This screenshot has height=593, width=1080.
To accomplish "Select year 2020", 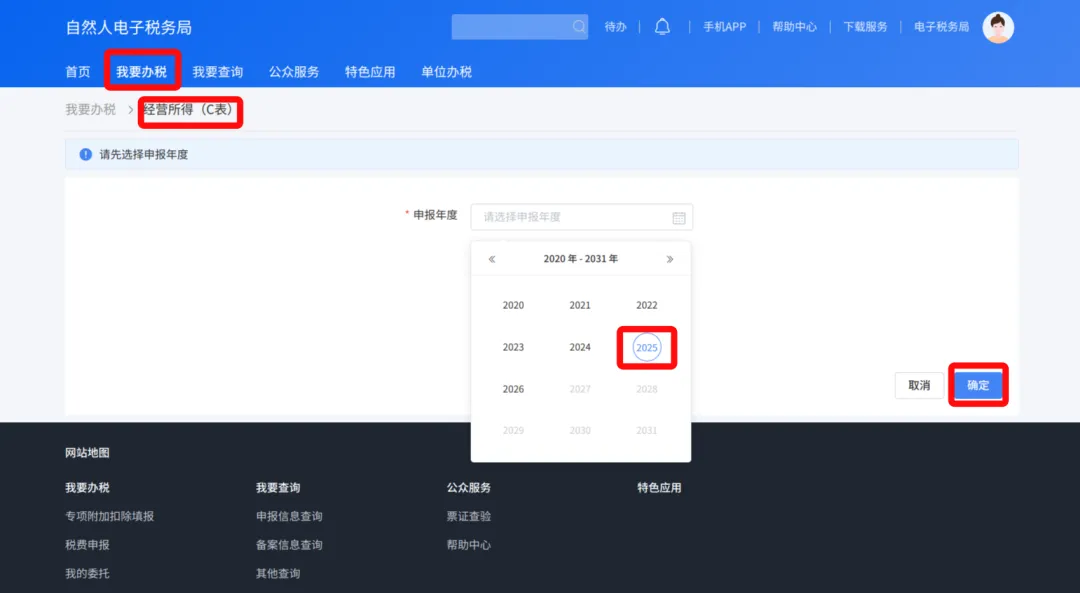I will [513, 305].
